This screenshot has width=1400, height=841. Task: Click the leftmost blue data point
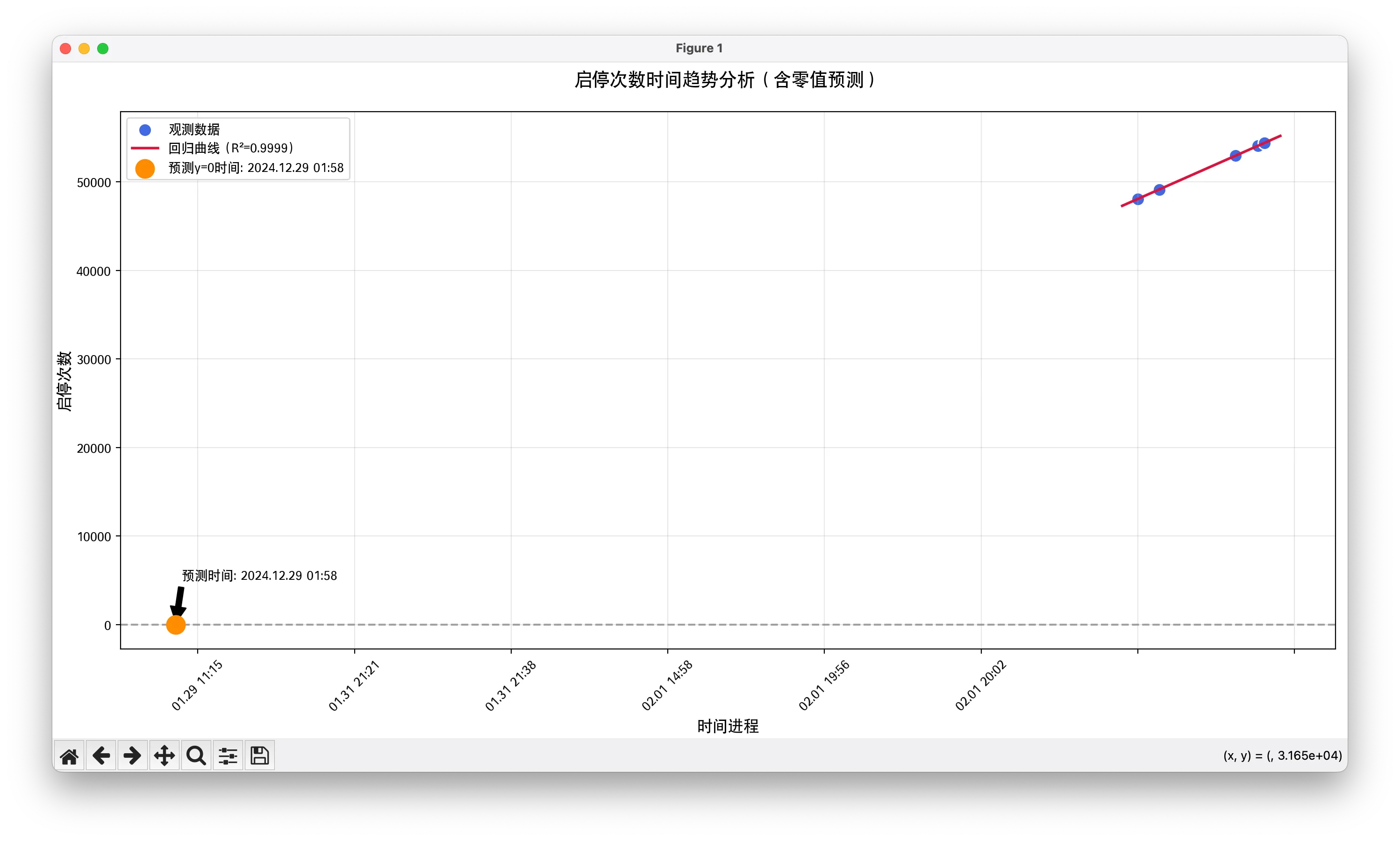pyautogui.click(x=1138, y=200)
